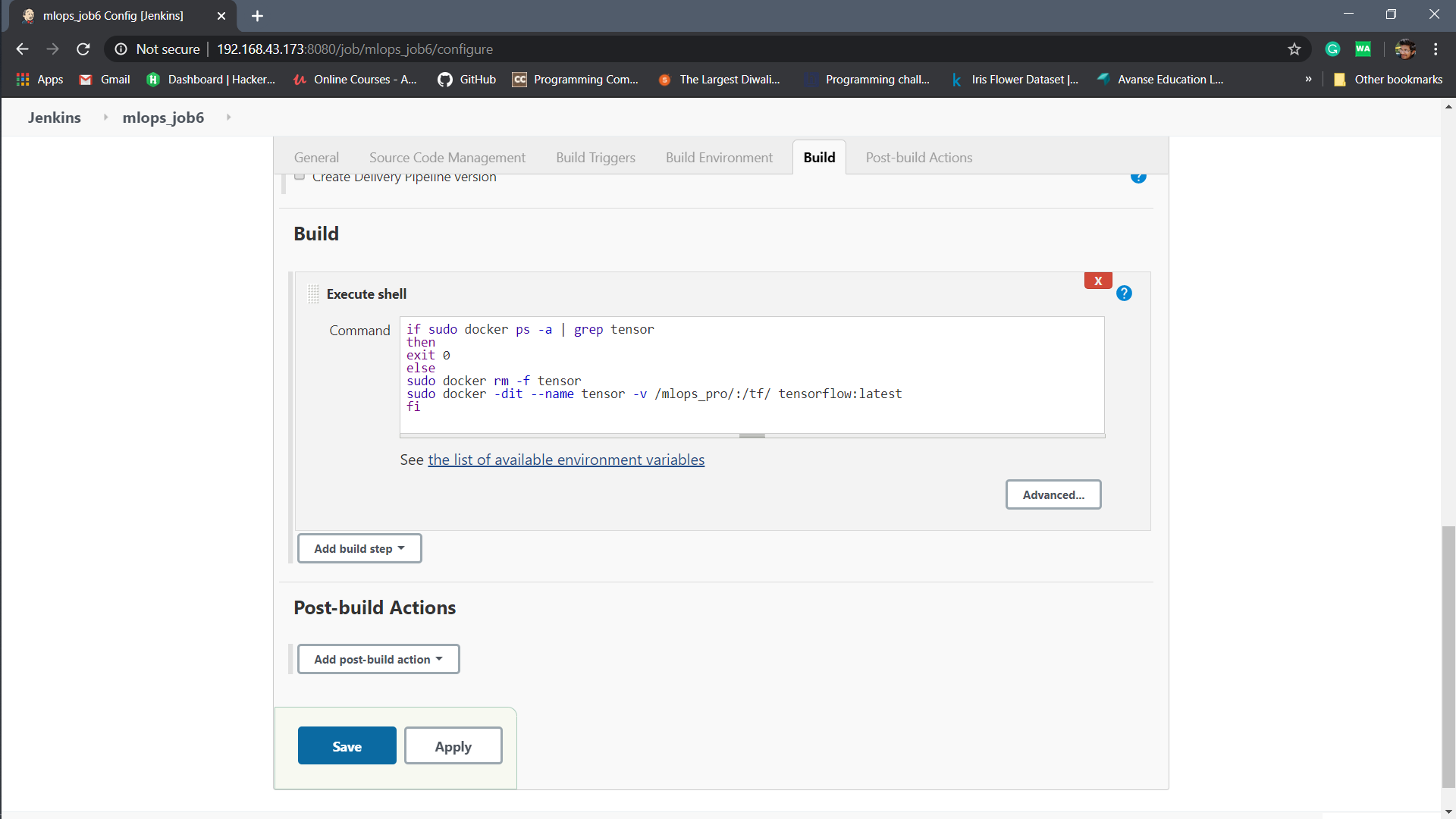
Task: Delete the Execute shell build step
Action: (x=1097, y=281)
